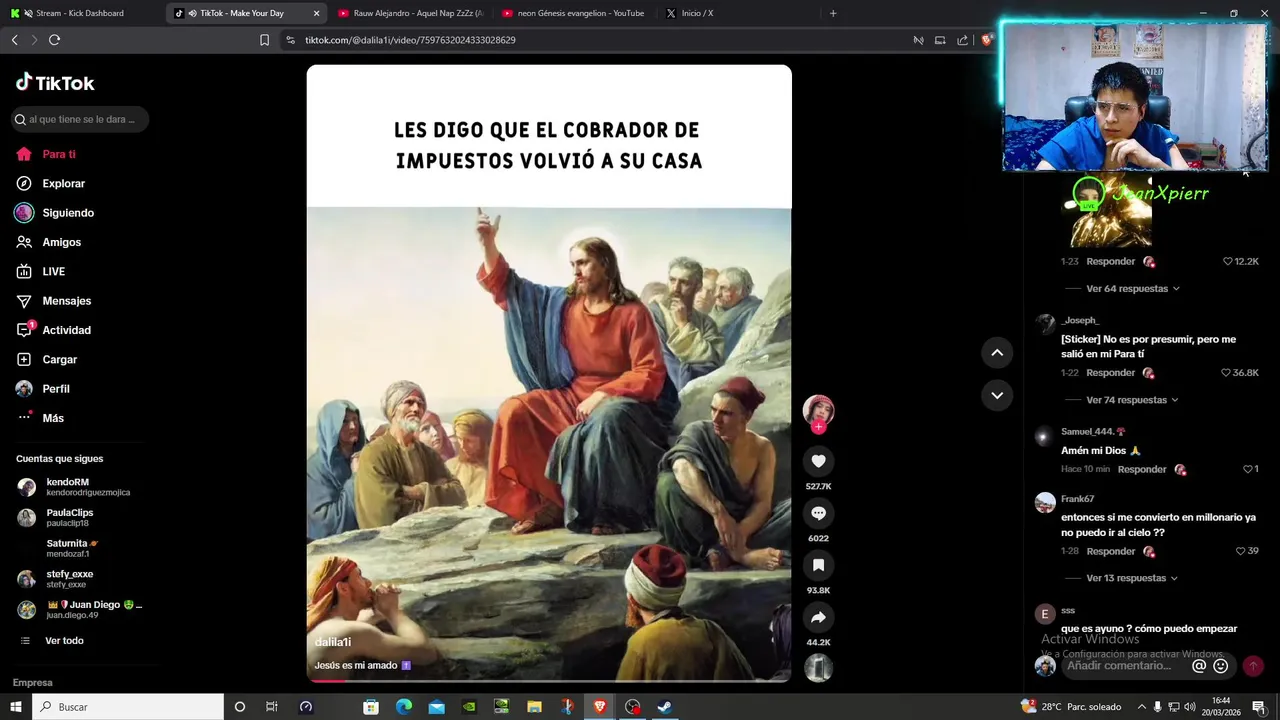The image size is (1280, 720).
Task: Go back with the browser back arrow
Action: tap(14, 40)
